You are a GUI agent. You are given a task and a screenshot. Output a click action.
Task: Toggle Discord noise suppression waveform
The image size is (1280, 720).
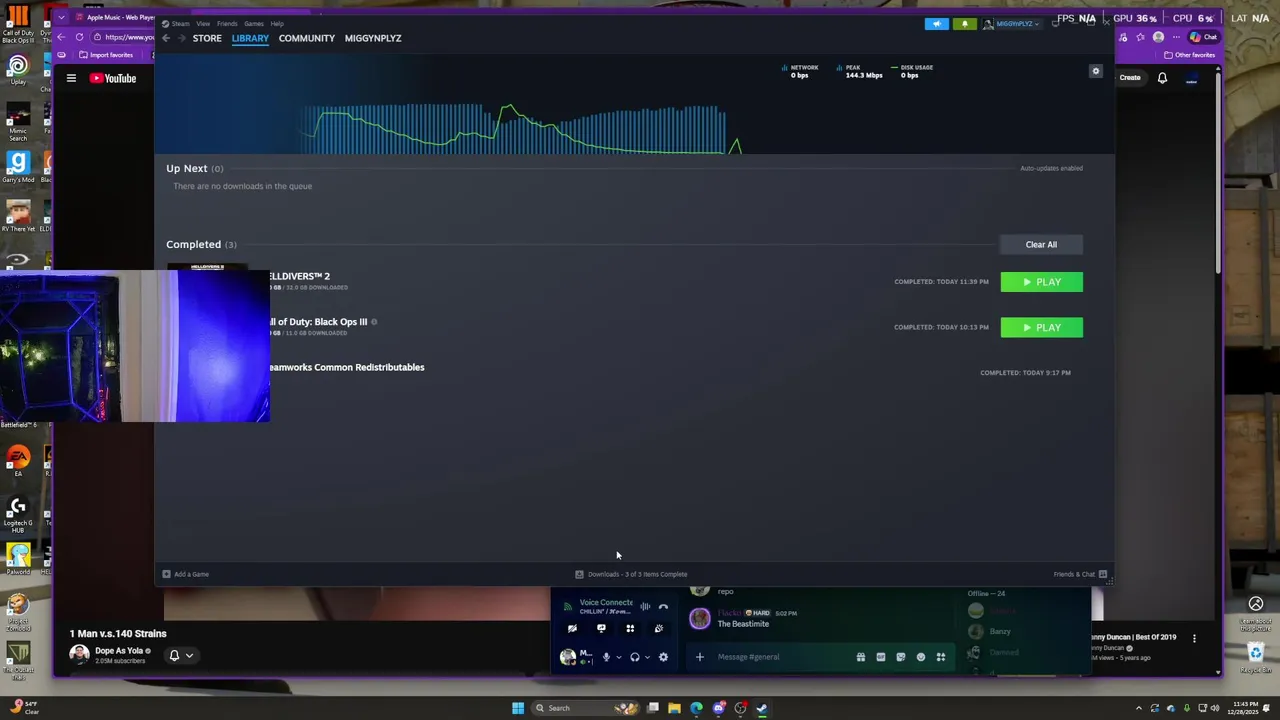645,607
